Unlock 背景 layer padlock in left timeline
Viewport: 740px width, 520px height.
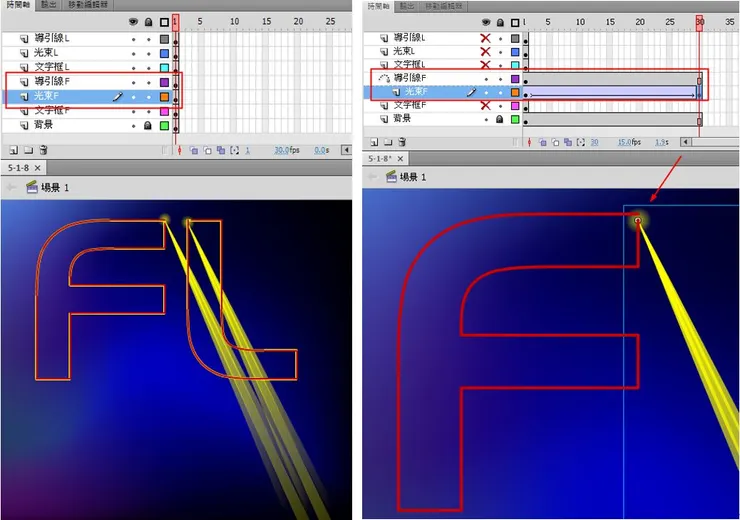click(x=148, y=126)
